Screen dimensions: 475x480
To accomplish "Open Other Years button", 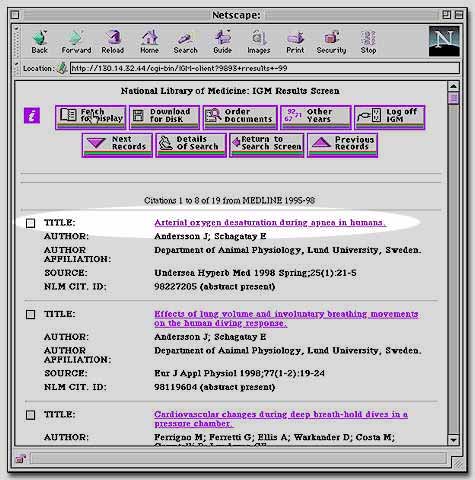I will coord(316,117).
